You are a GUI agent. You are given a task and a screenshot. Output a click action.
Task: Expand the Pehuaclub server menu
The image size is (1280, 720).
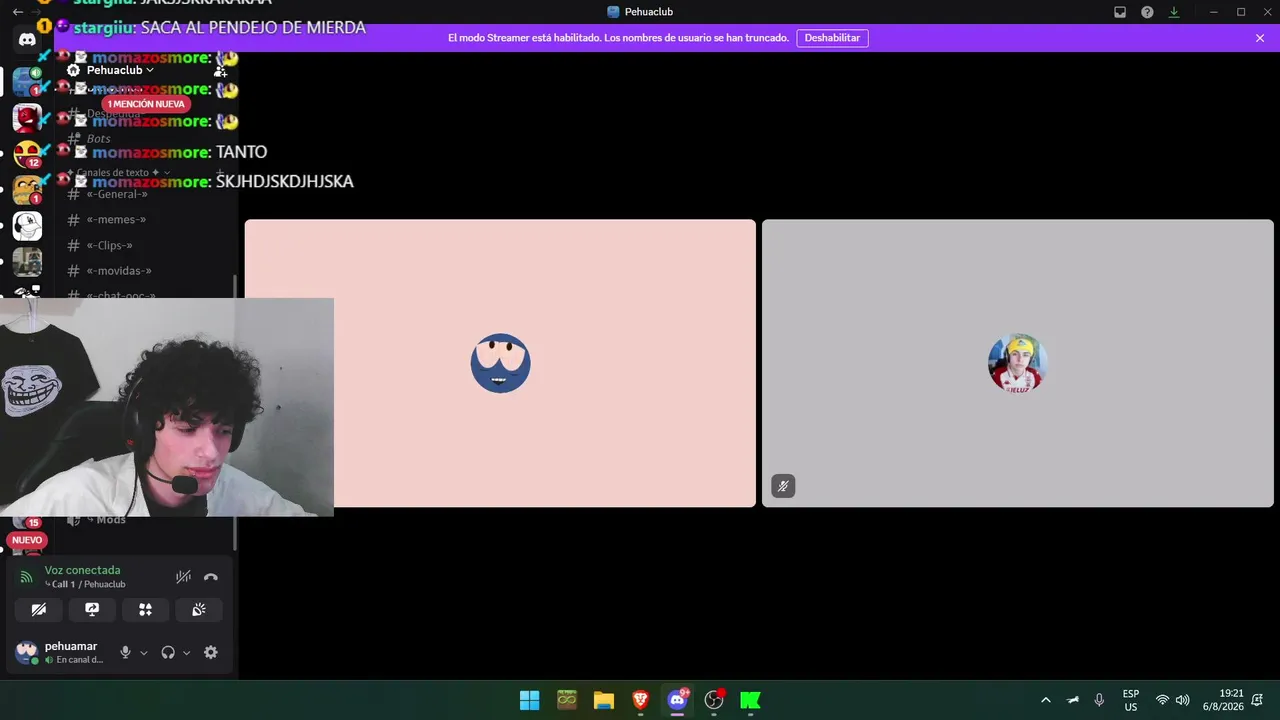[120, 70]
